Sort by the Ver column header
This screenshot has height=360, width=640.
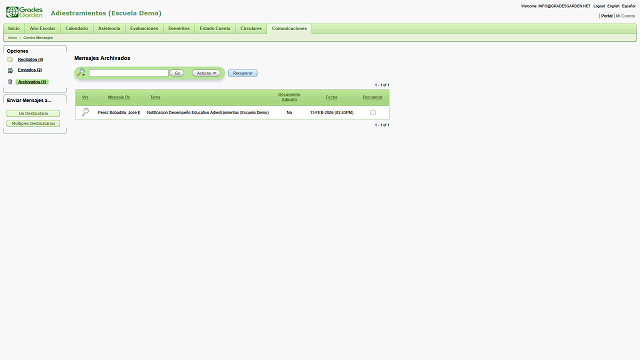[x=85, y=97]
